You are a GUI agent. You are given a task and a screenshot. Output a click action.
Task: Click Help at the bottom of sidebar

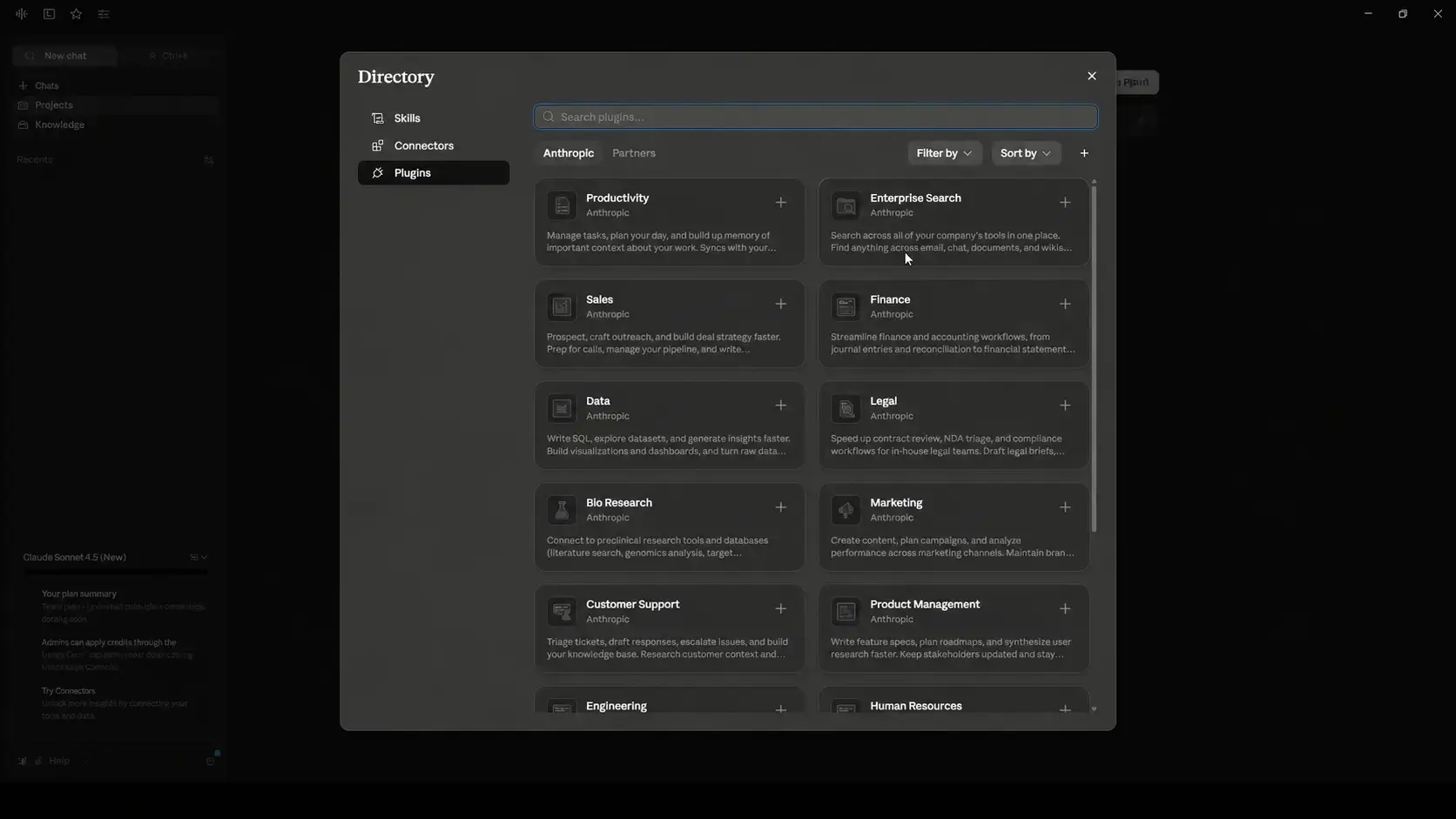tap(59, 761)
